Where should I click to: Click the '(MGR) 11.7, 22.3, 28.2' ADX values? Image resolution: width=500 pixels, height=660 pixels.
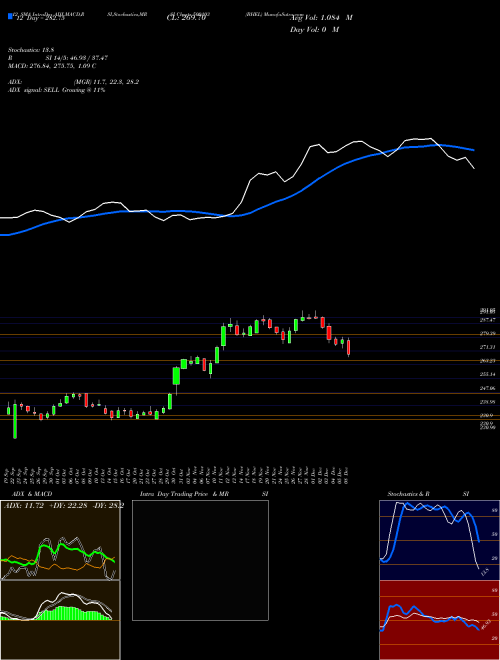106,82
